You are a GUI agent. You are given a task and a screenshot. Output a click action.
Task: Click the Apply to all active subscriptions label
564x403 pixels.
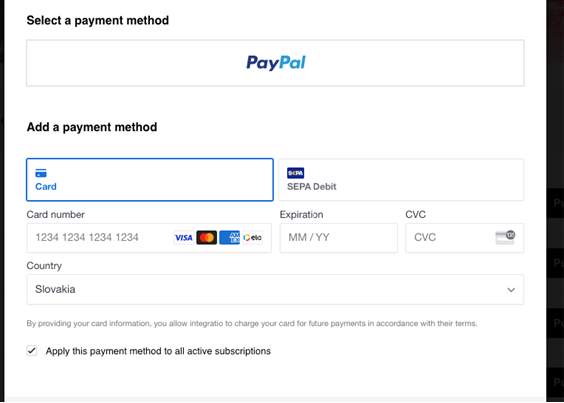158,351
